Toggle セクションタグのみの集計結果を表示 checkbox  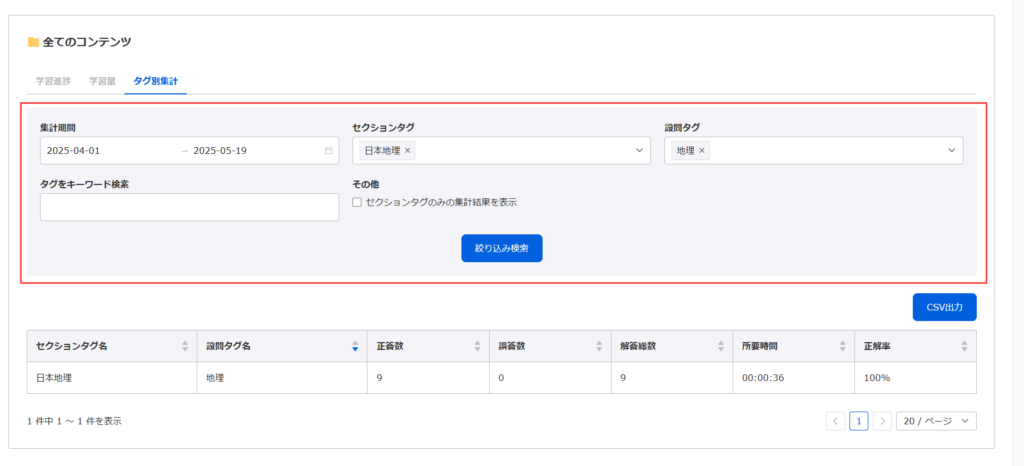tap(357, 202)
